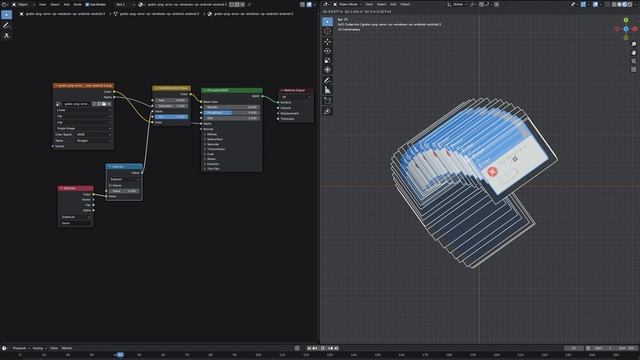Image resolution: width=640 pixels, height=360 pixels.
Task: Open Global transform orientation dropdown
Action: coord(458,4)
